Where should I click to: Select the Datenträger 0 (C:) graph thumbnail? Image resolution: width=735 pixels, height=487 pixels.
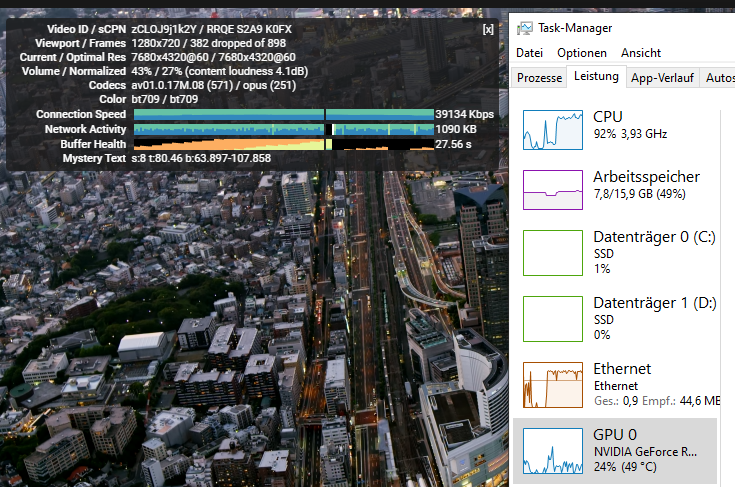point(553,253)
